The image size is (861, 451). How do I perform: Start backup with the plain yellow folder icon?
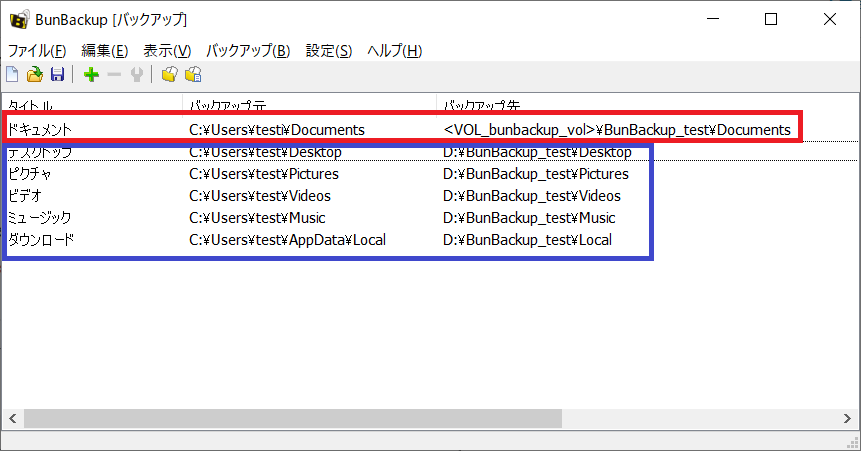click(x=170, y=74)
